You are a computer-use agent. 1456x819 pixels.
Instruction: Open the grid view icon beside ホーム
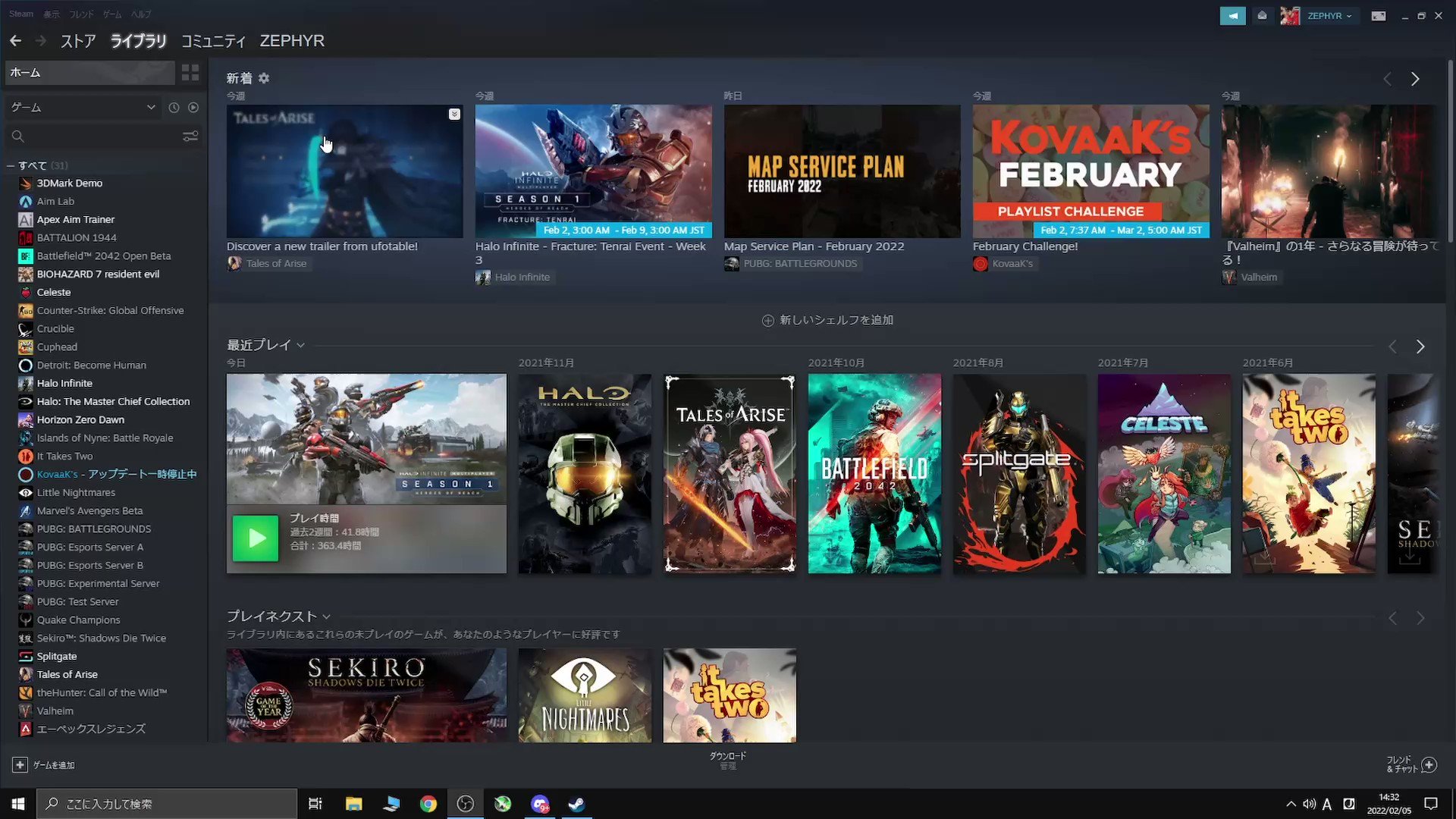click(x=190, y=73)
